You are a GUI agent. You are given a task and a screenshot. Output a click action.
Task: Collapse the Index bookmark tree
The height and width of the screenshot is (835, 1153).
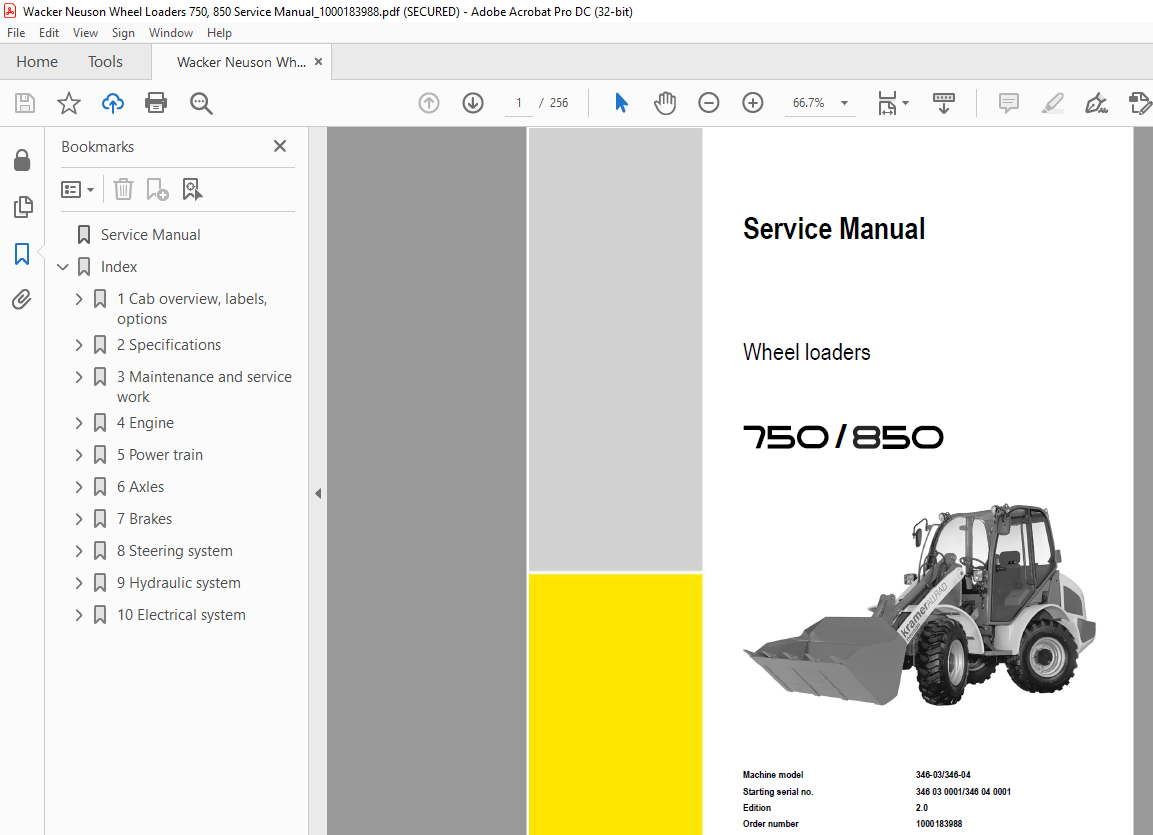click(x=63, y=267)
